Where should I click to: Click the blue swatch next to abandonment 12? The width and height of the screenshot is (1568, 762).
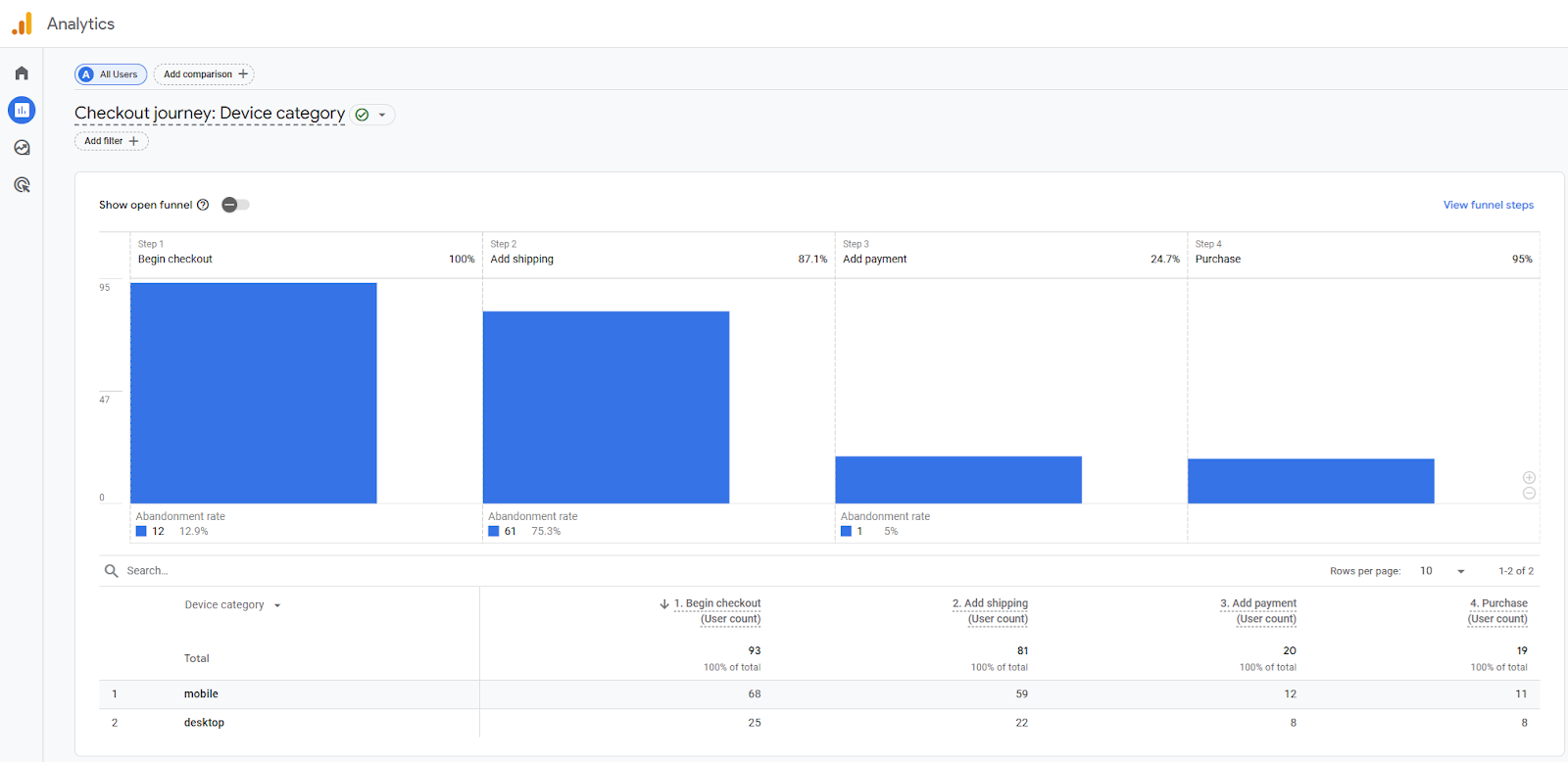[x=141, y=531]
